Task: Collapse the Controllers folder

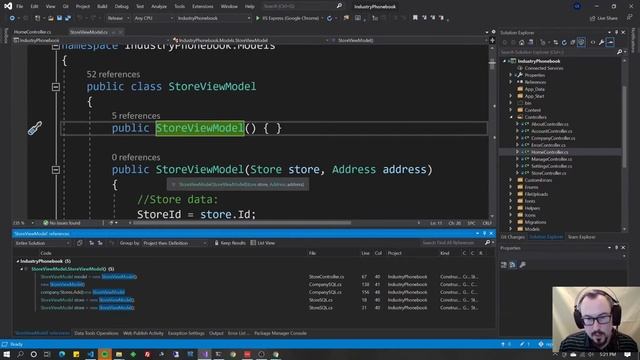Action: point(511,117)
